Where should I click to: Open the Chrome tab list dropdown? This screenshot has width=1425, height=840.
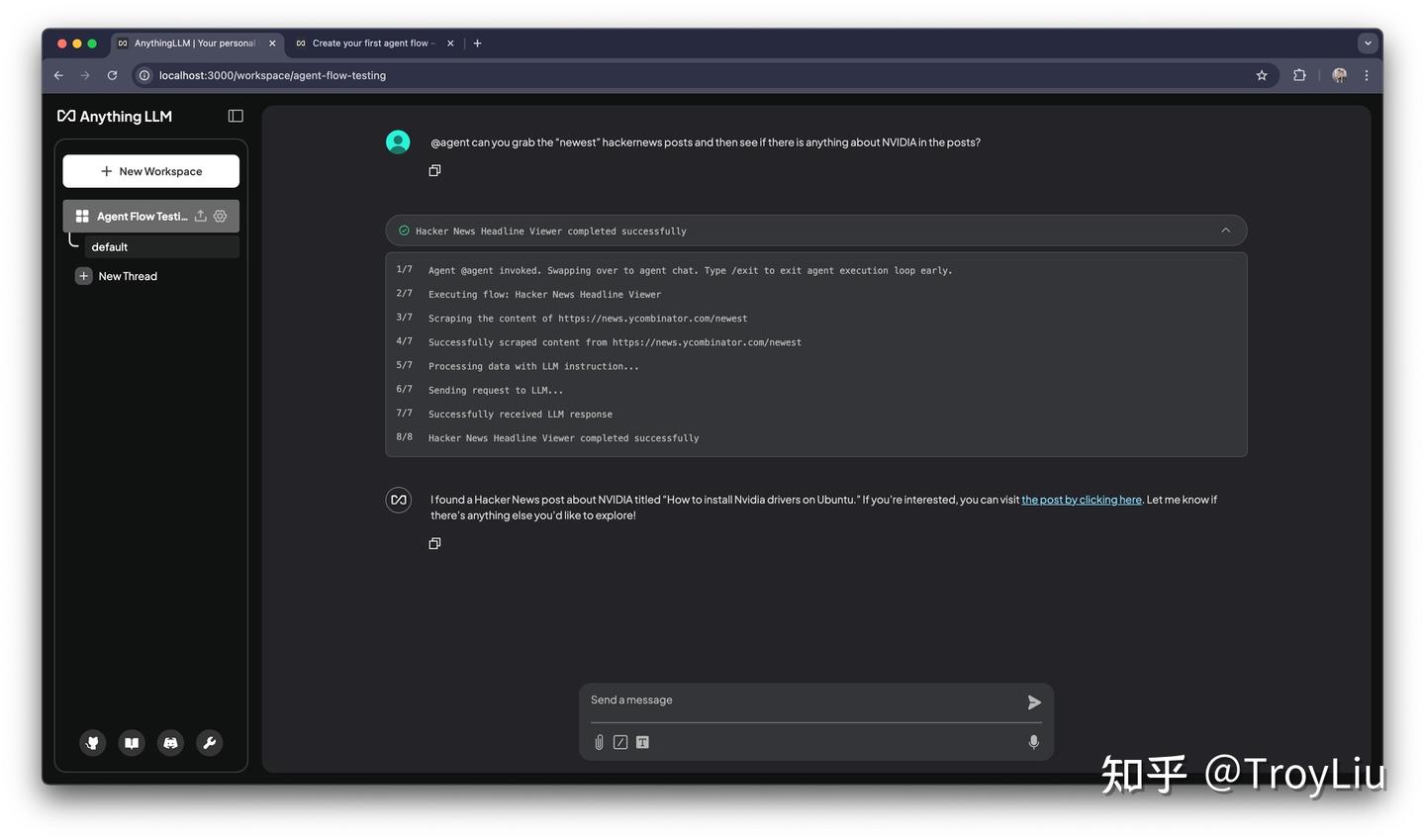tap(1368, 44)
